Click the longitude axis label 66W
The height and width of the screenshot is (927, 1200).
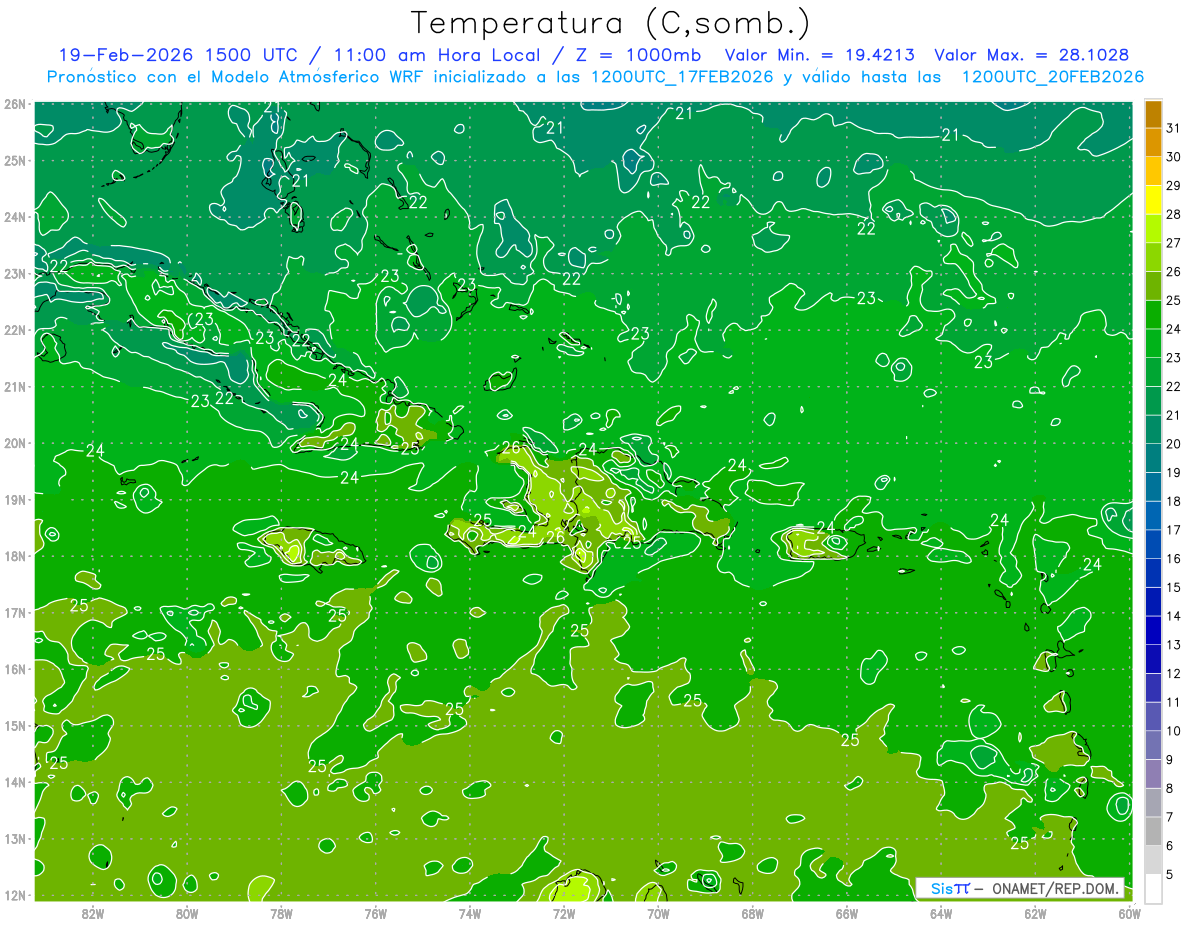(846, 913)
